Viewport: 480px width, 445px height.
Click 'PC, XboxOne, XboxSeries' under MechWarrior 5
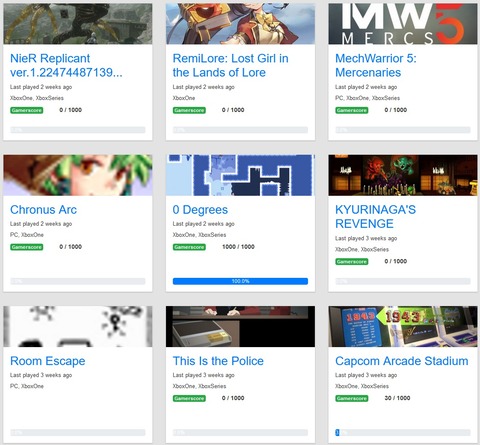tap(367, 98)
